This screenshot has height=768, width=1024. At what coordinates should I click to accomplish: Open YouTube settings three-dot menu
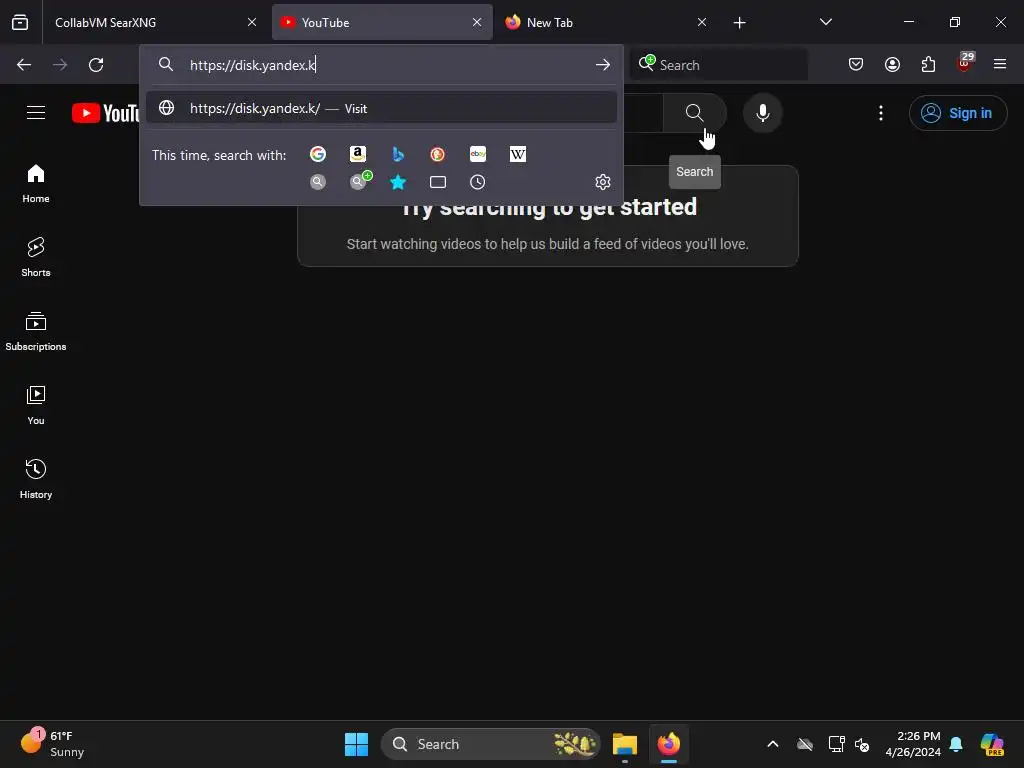click(881, 113)
